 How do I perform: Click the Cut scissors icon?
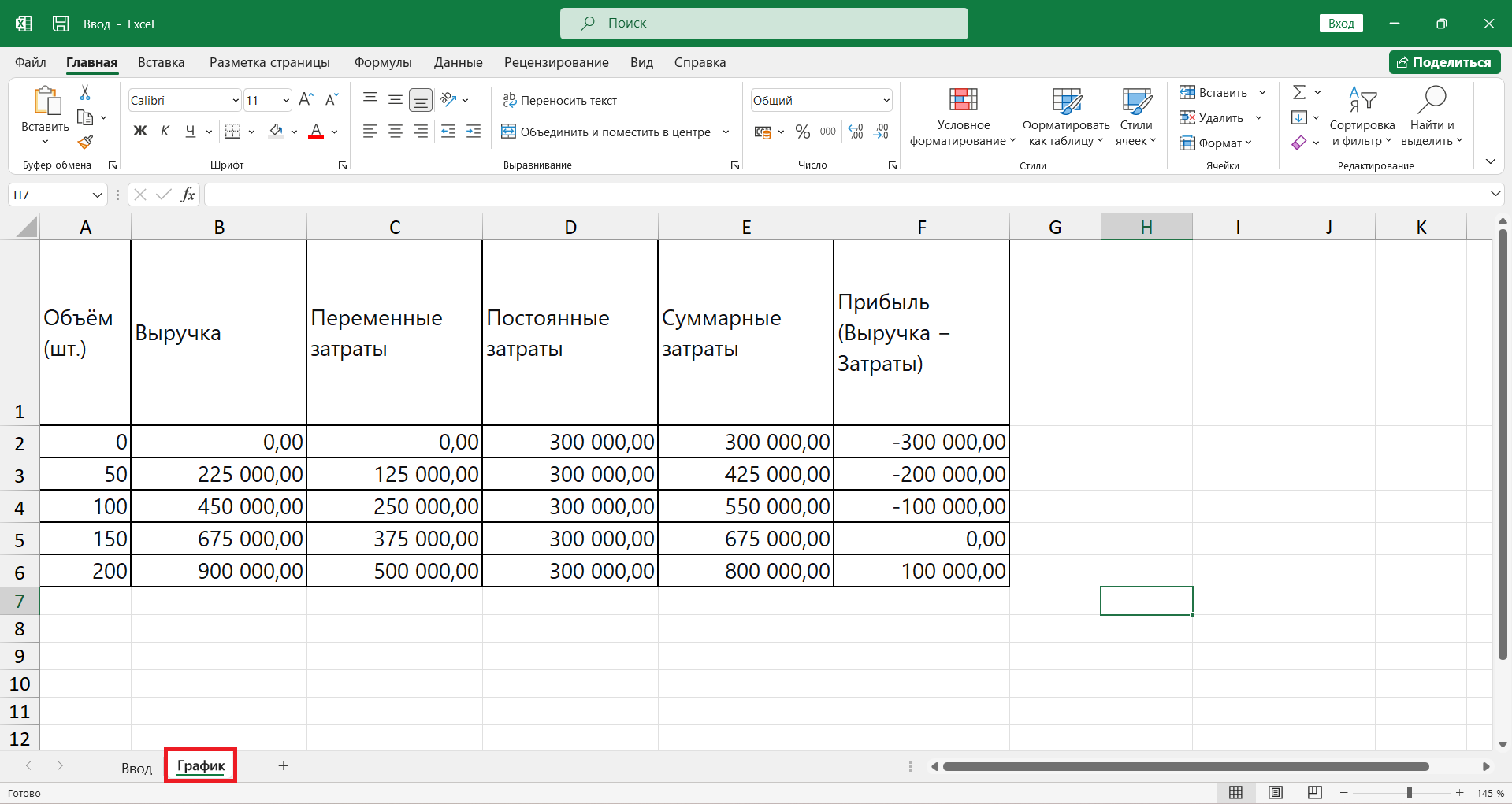pyautogui.click(x=85, y=93)
